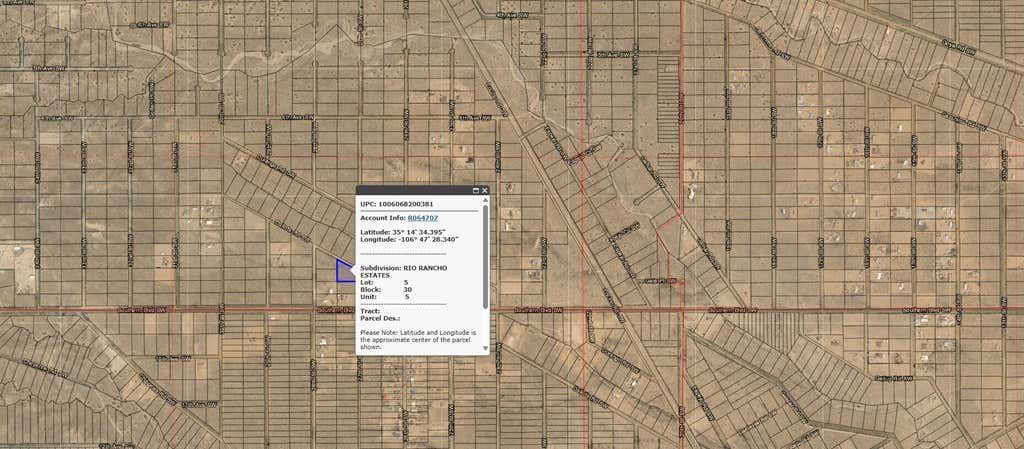The height and width of the screenshot is (449, 1024).
Task: Click the Latitude: 35° 14' 34.395" line
Action: [402, 232]
